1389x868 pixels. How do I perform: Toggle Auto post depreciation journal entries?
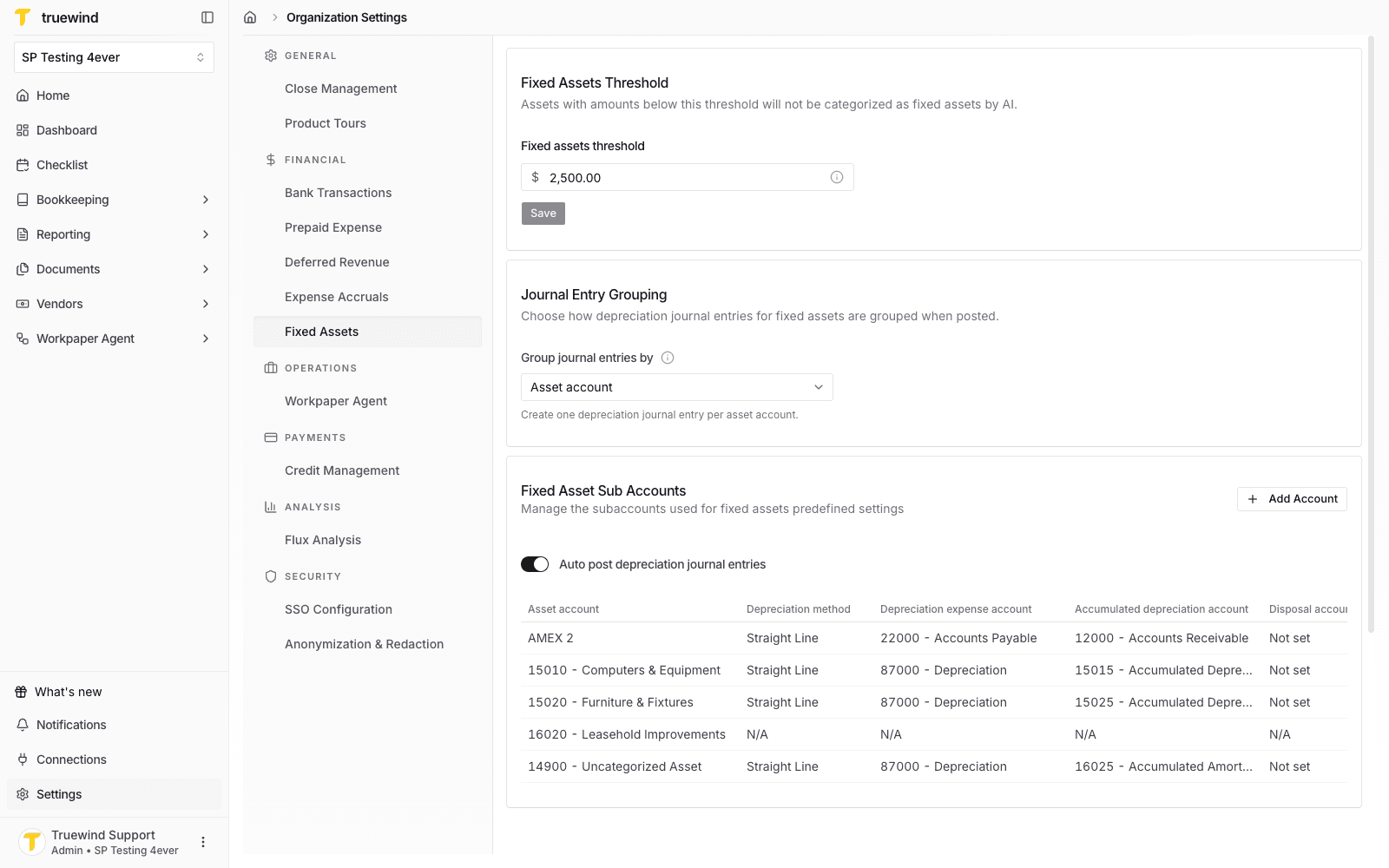(x=535, y=564)
